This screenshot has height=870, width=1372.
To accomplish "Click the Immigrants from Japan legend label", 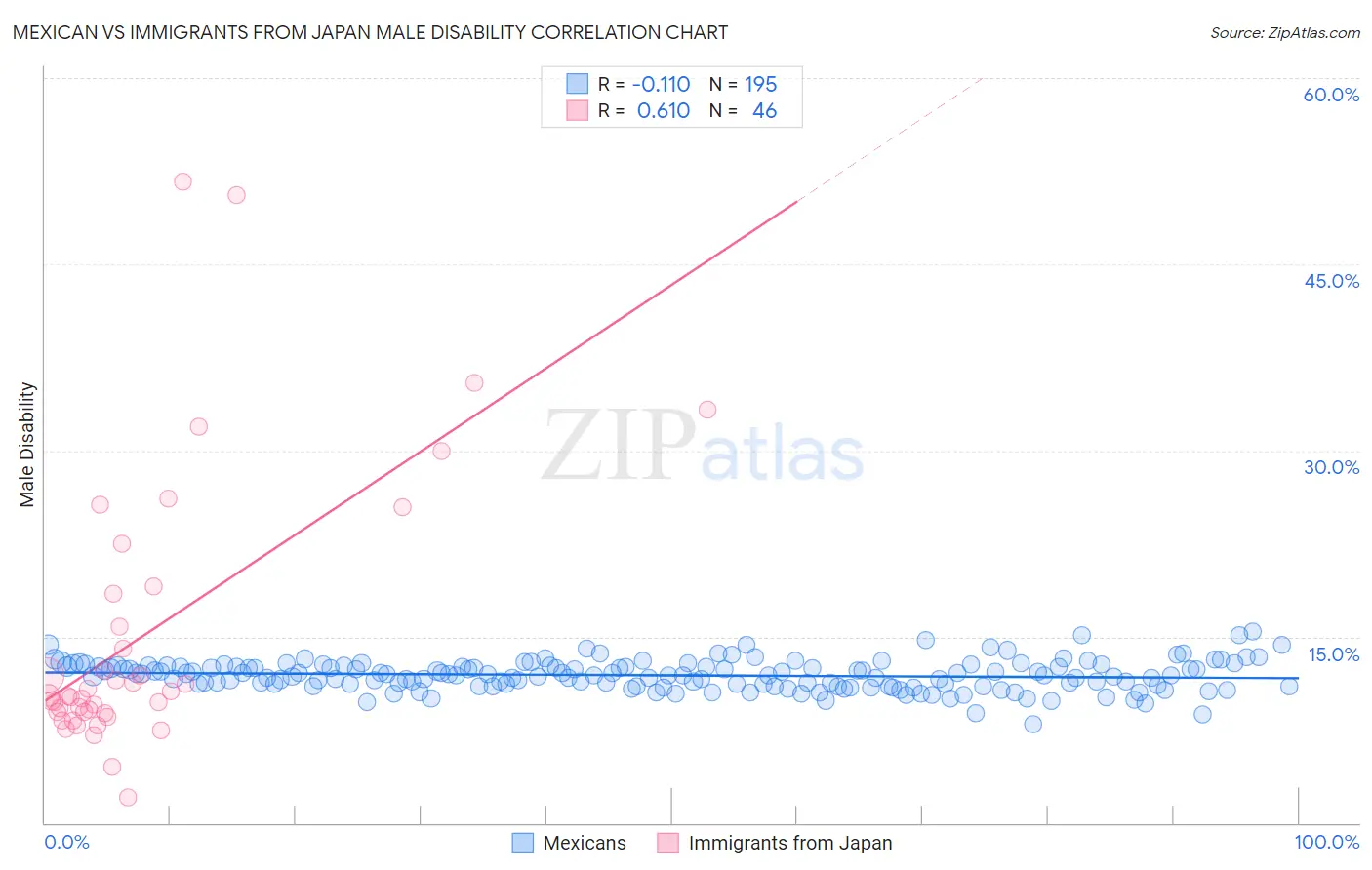I will [x=790, y=843].
